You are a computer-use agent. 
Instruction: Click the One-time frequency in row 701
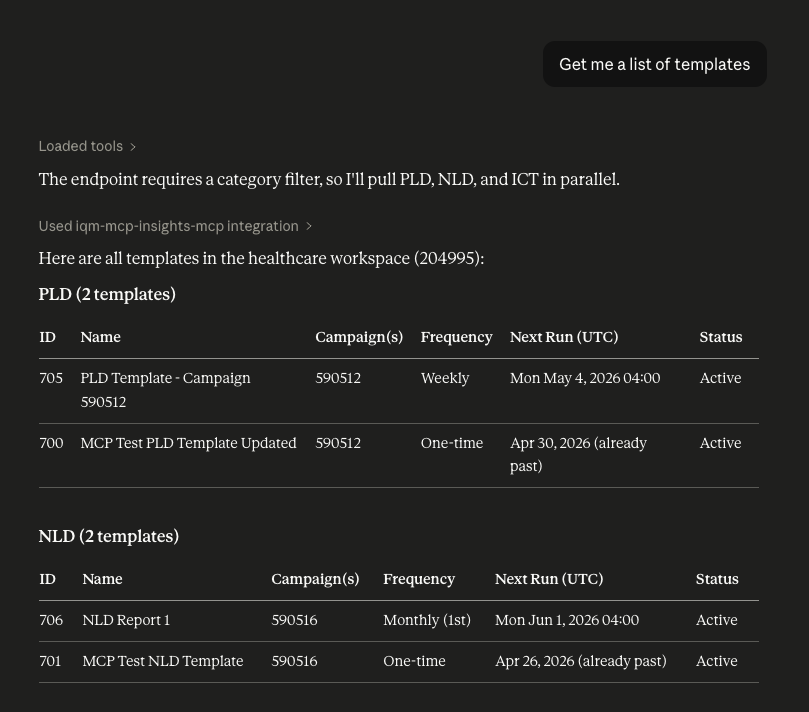pos(414,661)
